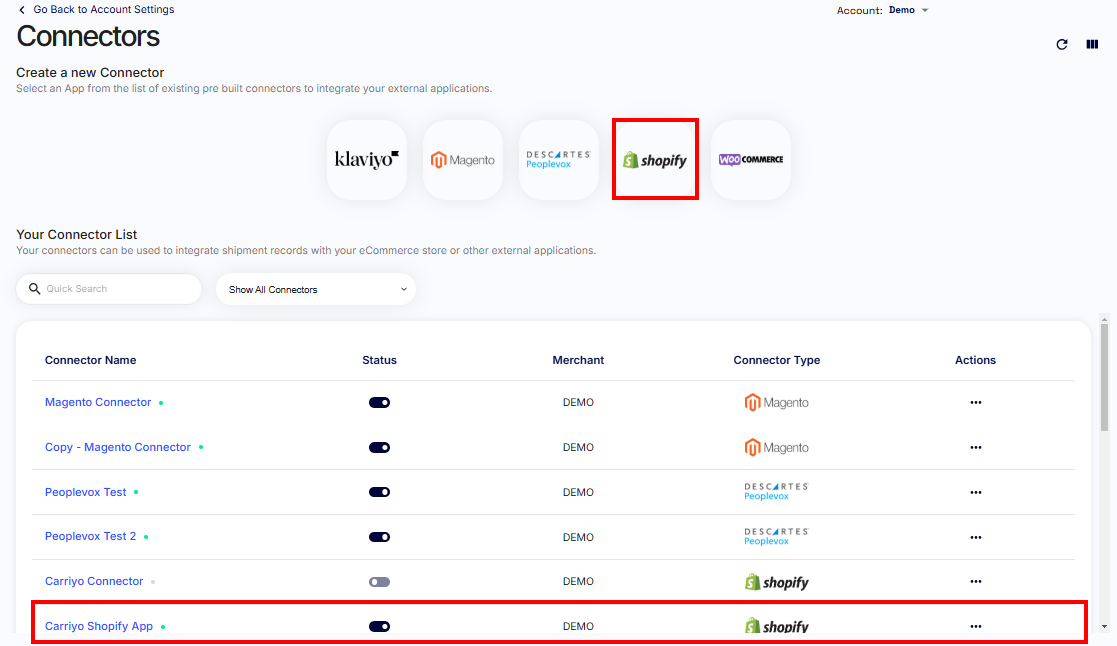Click the scrollbar down arrow
Screen dimensions: 1117x646
[x=1104, y=627]
